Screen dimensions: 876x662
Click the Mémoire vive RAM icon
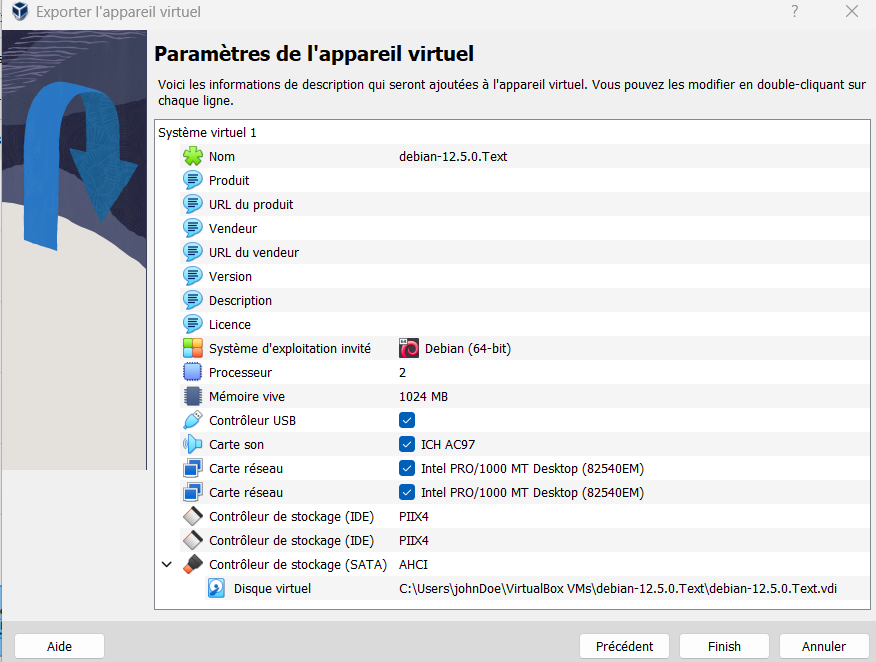pyautogui.click(x=193, y=396)
